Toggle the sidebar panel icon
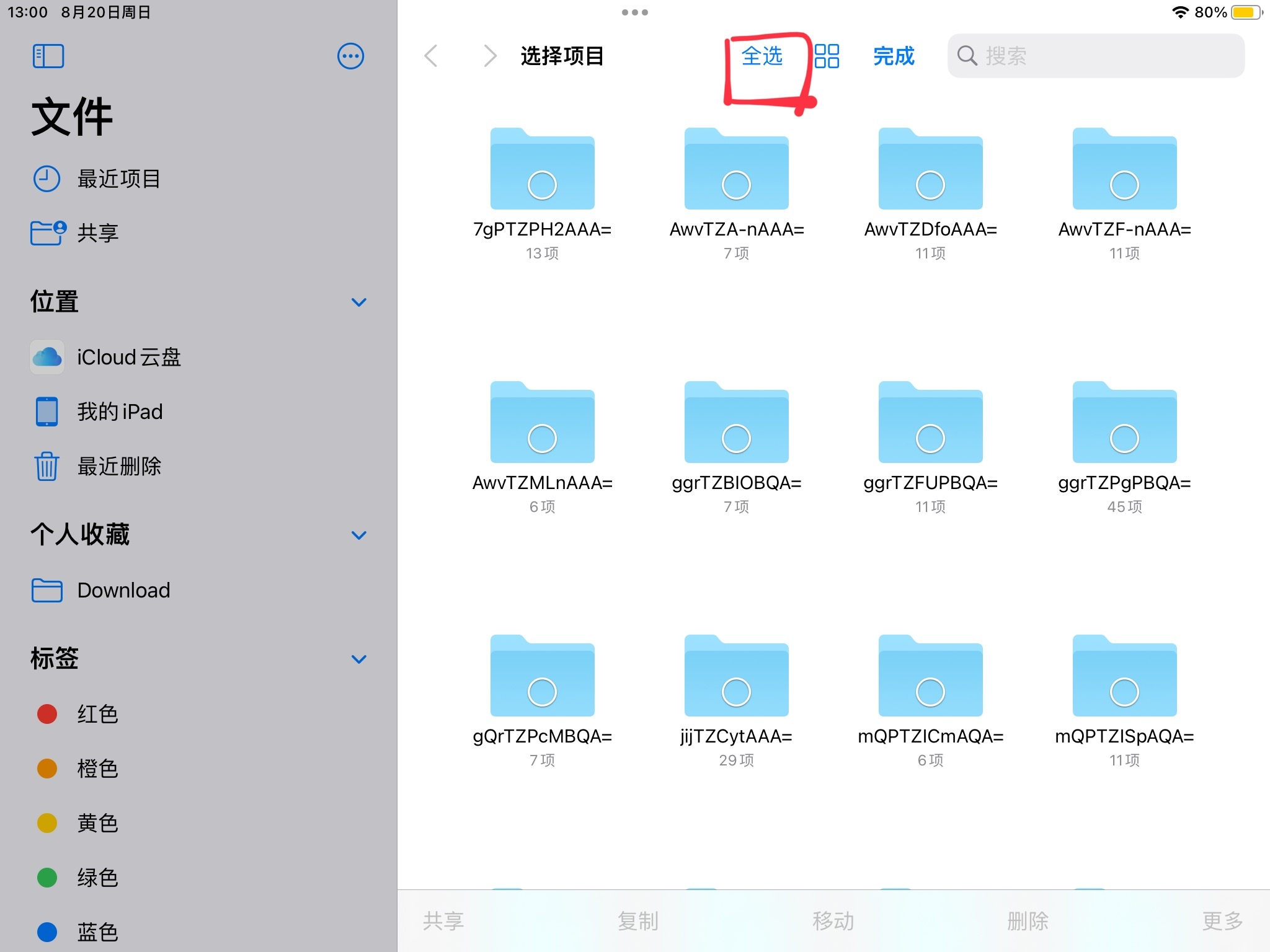This screenshot has height=952, width=1270. point(48,56)
